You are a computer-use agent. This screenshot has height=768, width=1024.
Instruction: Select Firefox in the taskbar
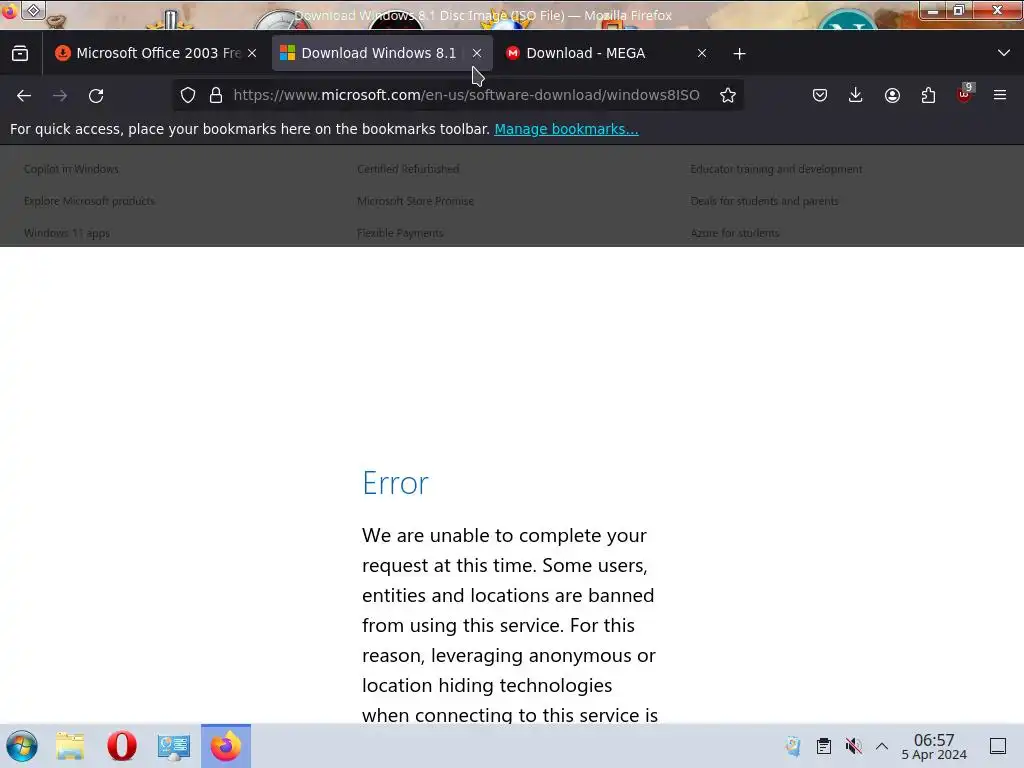click(226, 746)
